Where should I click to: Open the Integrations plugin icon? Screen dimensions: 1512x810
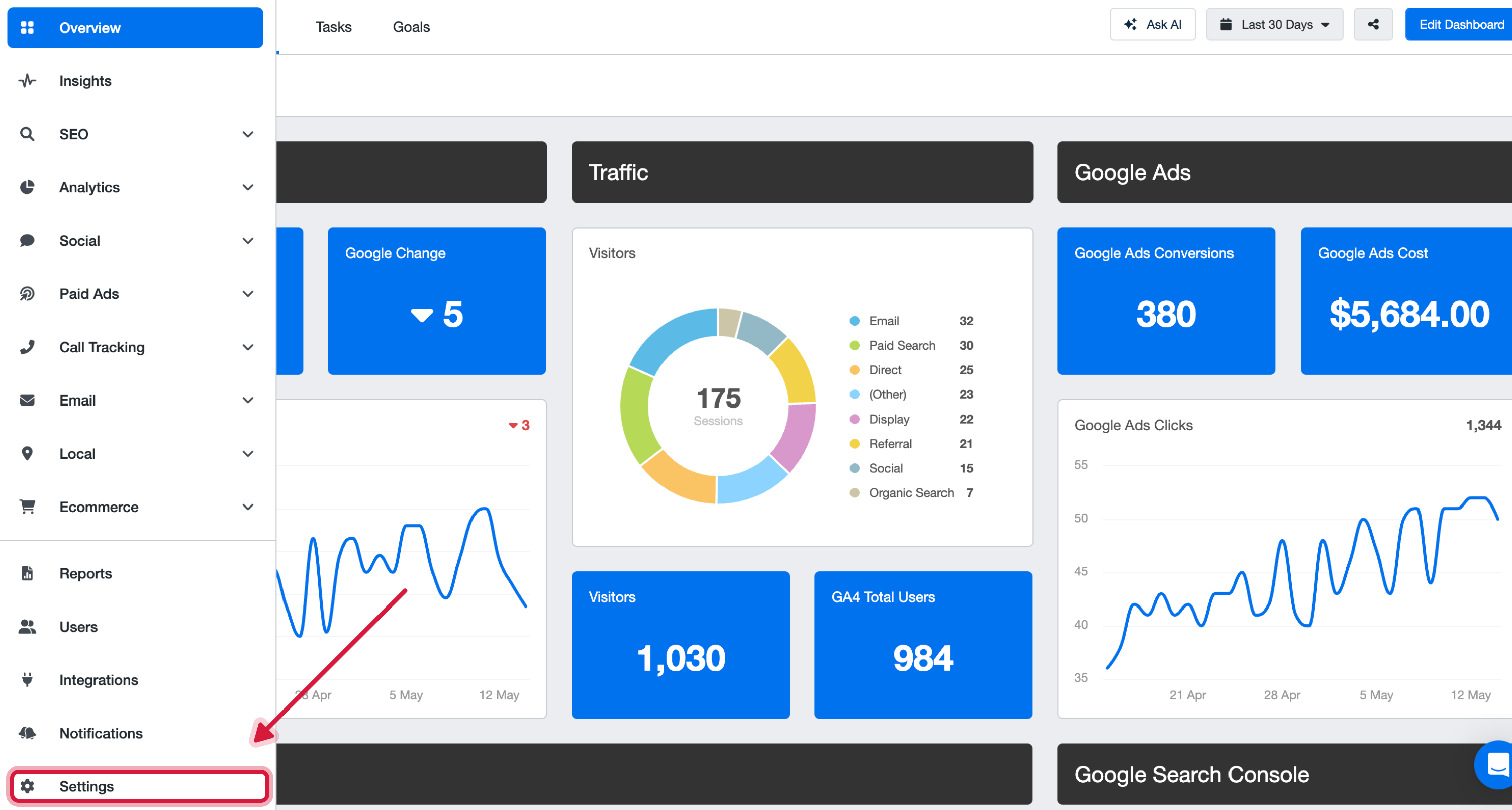point(27,680)
